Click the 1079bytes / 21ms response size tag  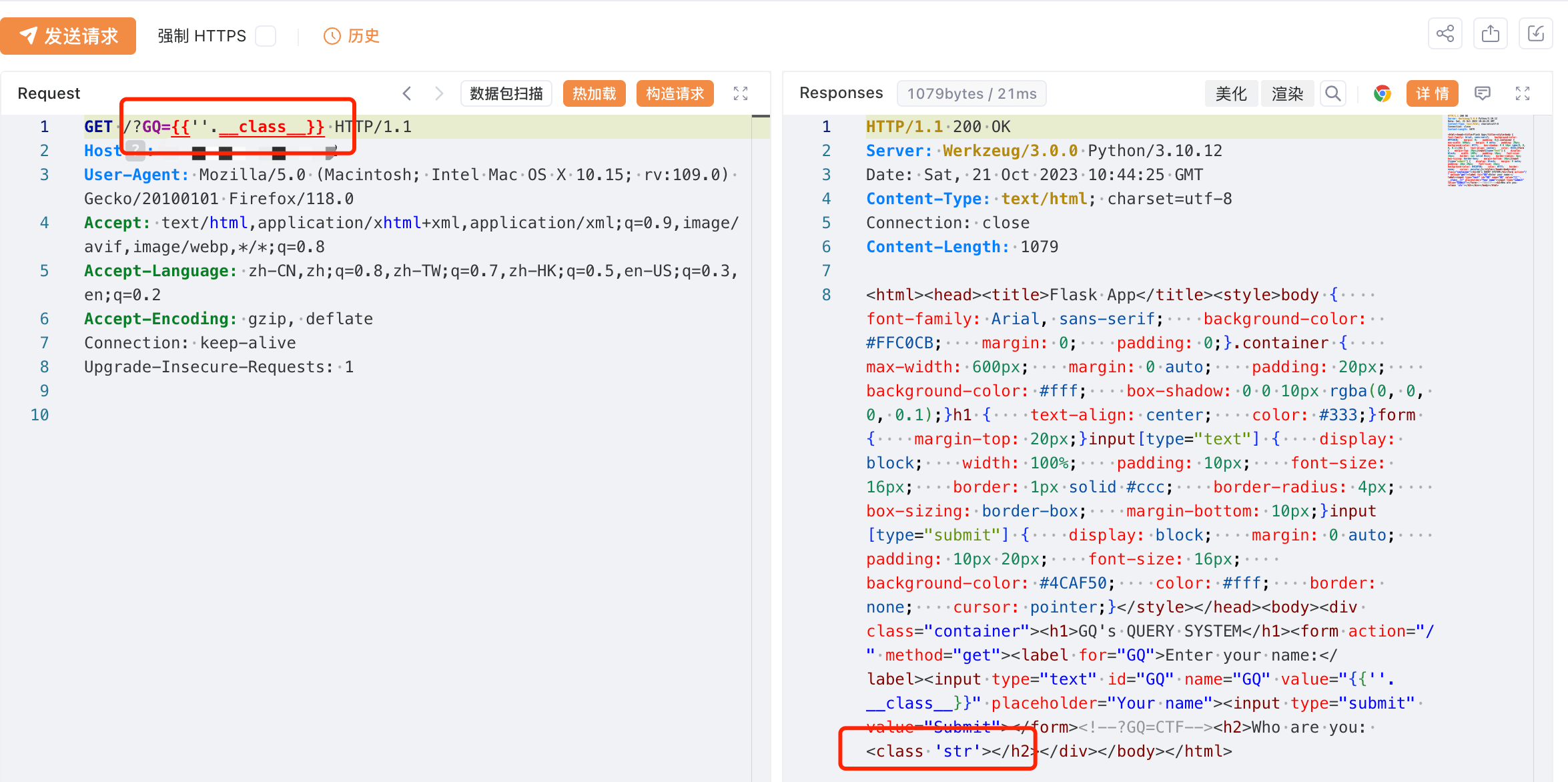click(971, 93)
